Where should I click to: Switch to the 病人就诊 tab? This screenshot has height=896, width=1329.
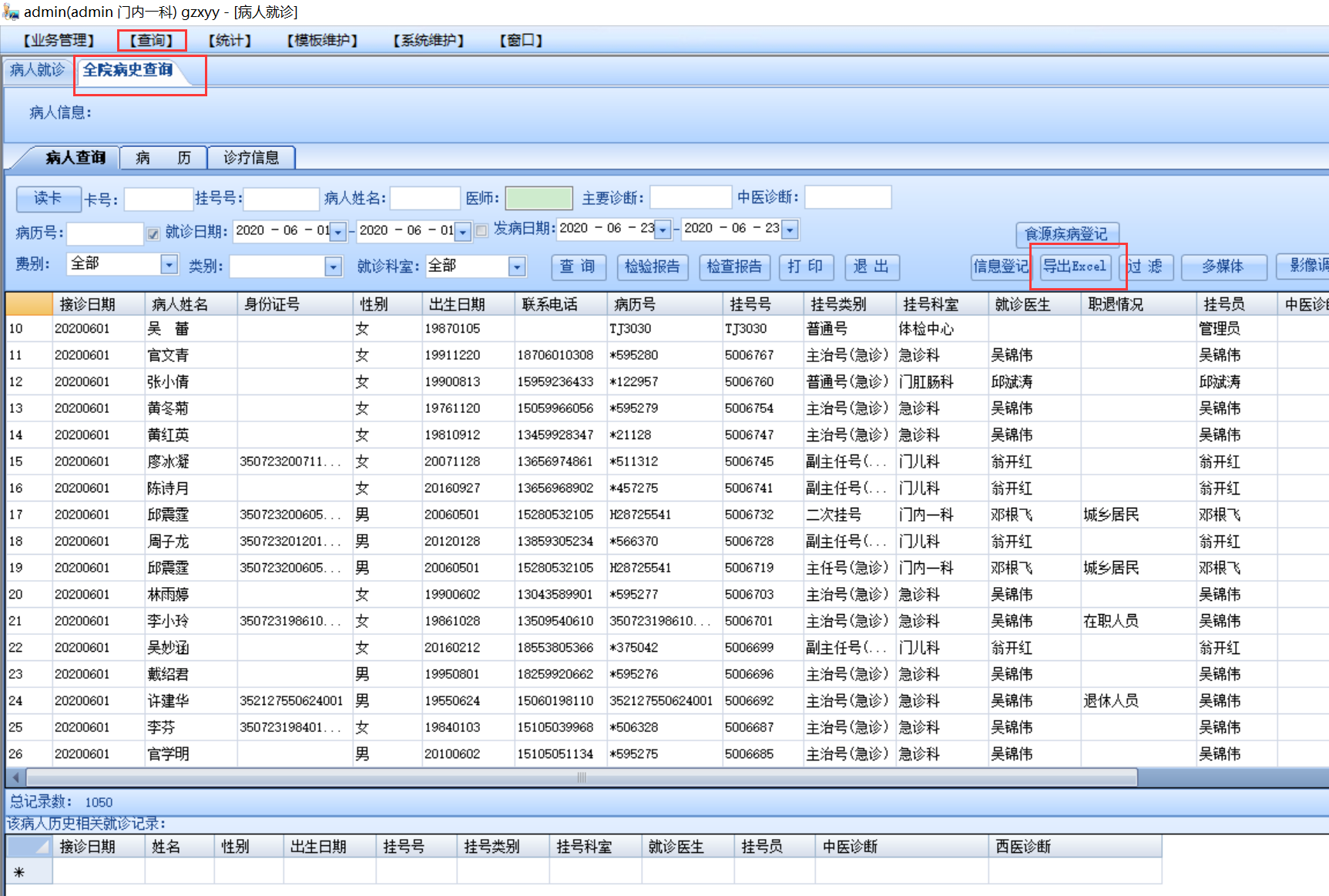click(37, 70)
